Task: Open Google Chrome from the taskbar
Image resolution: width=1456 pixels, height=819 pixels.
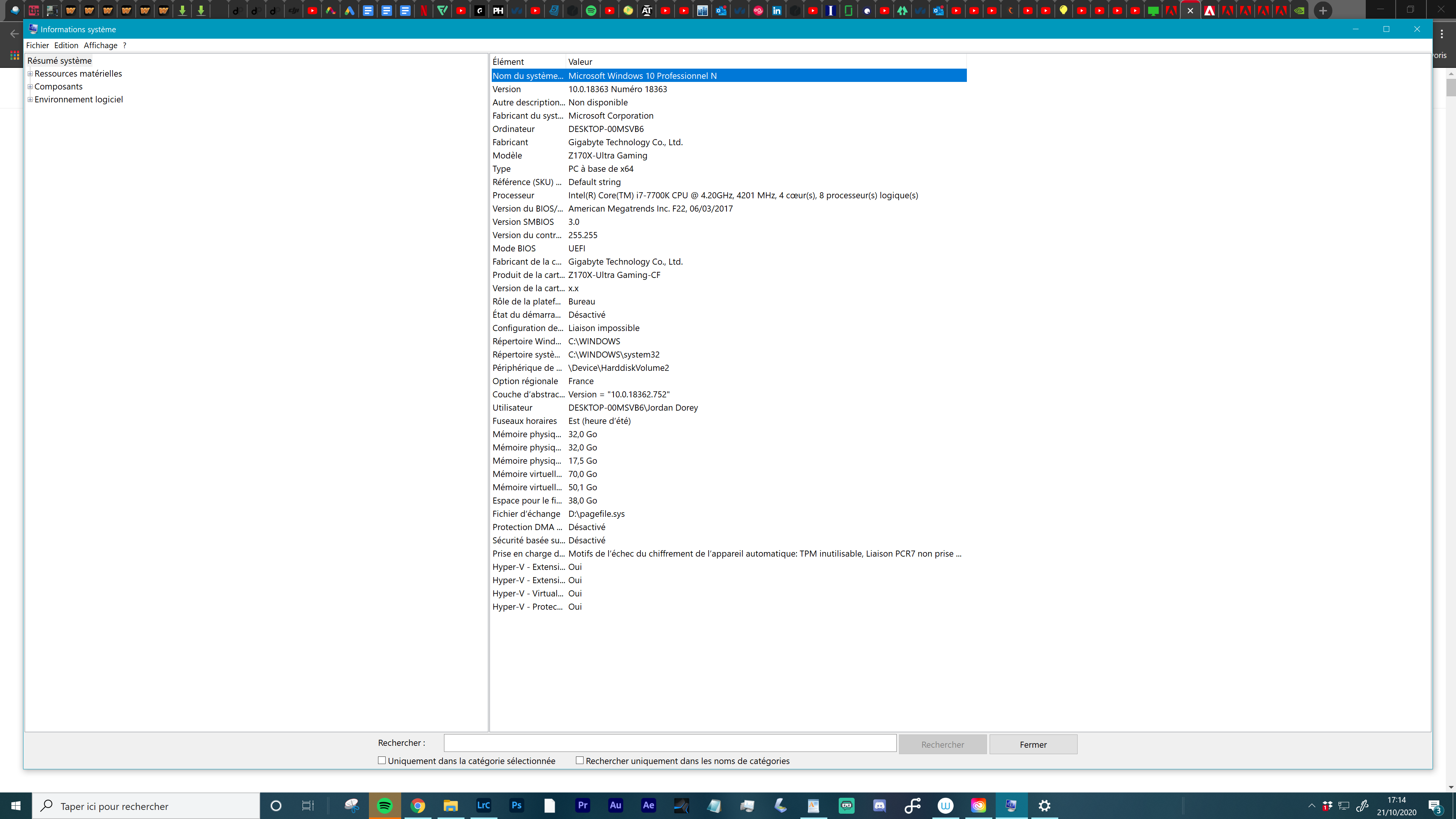Action: click(418, 805)
